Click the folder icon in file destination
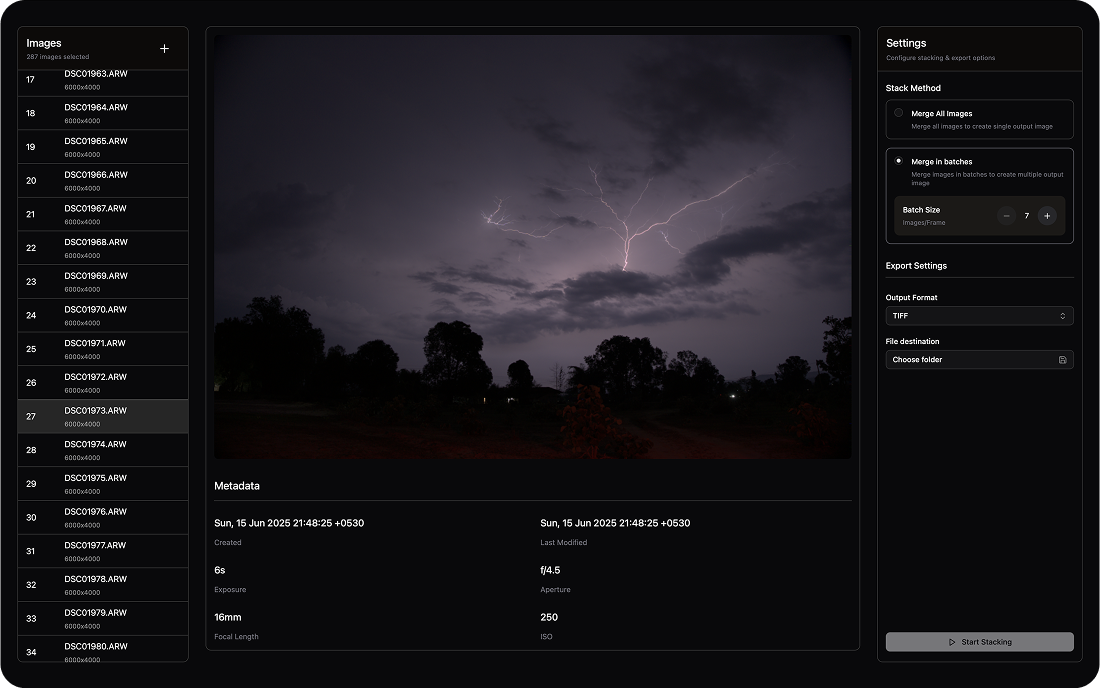This screenshot has width=1100, height=689. [1062, 360]
